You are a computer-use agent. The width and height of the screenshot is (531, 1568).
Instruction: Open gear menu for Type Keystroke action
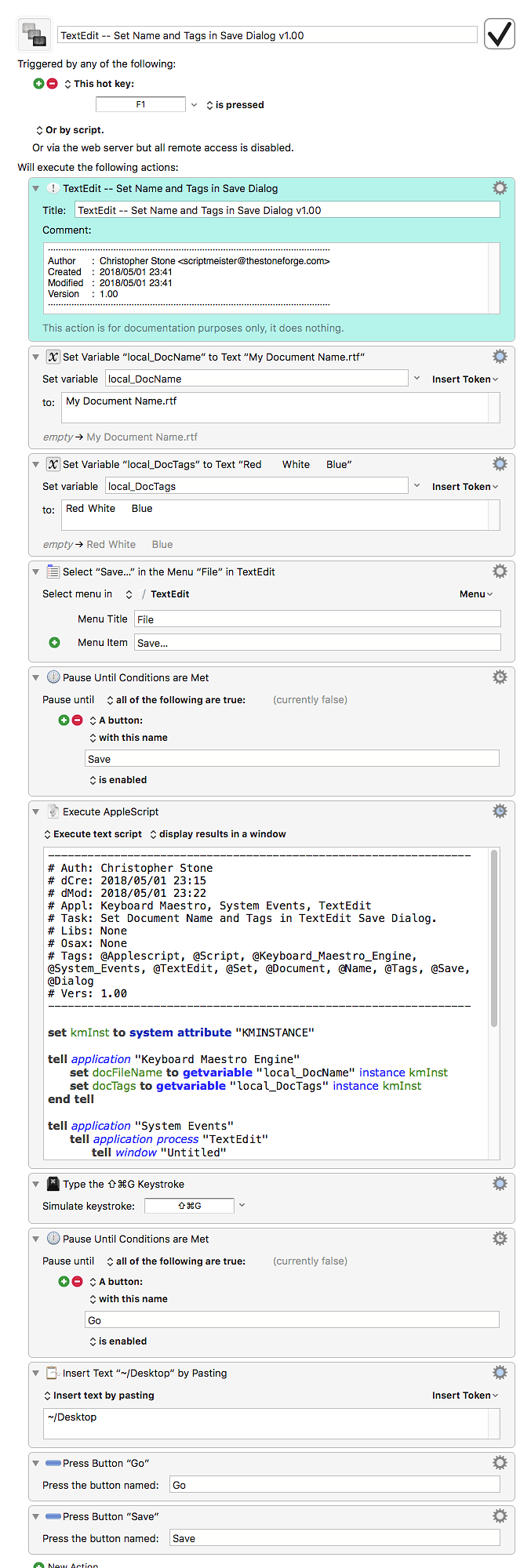coord(500,1184)
